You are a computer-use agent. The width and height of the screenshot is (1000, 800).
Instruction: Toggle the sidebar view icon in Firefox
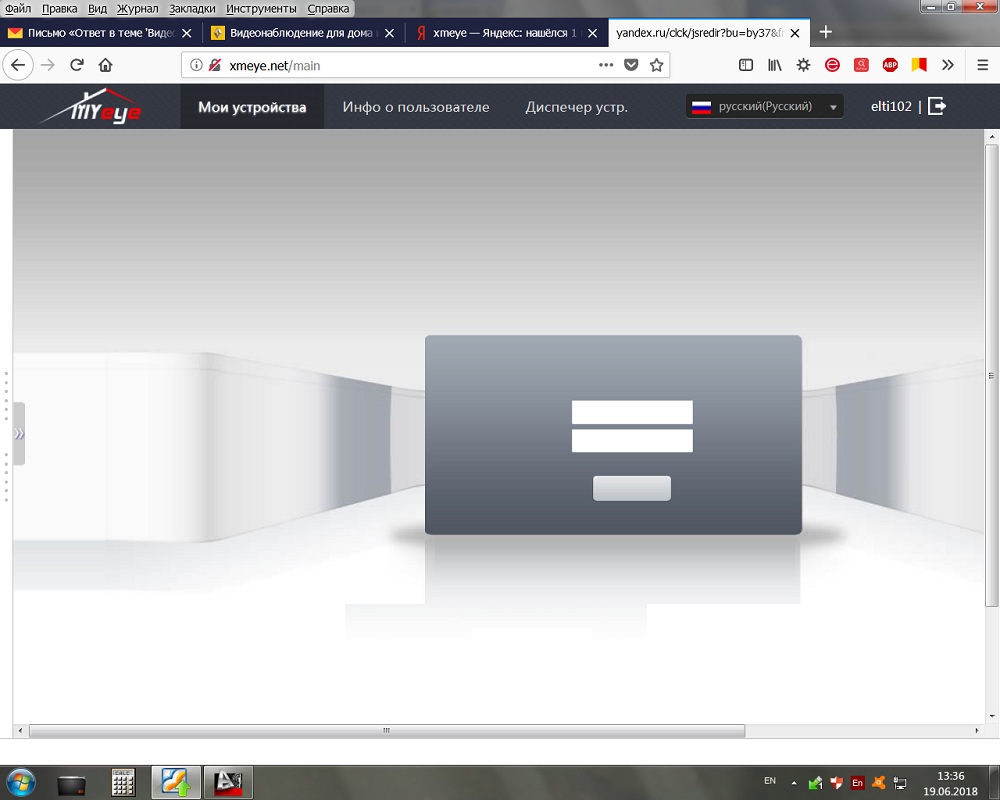coord(746,65)
